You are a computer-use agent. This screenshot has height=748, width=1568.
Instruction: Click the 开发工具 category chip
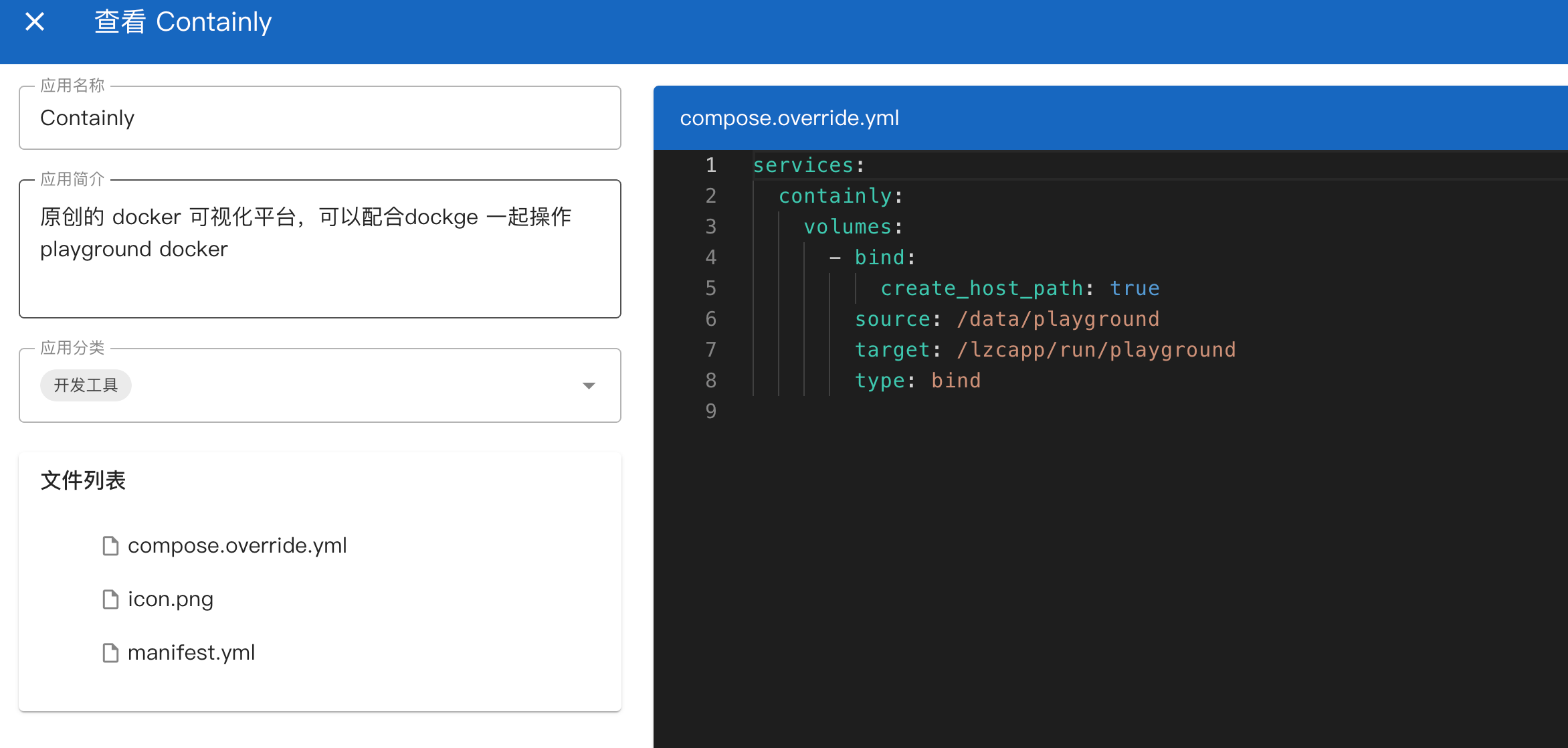tap(86, 385)
